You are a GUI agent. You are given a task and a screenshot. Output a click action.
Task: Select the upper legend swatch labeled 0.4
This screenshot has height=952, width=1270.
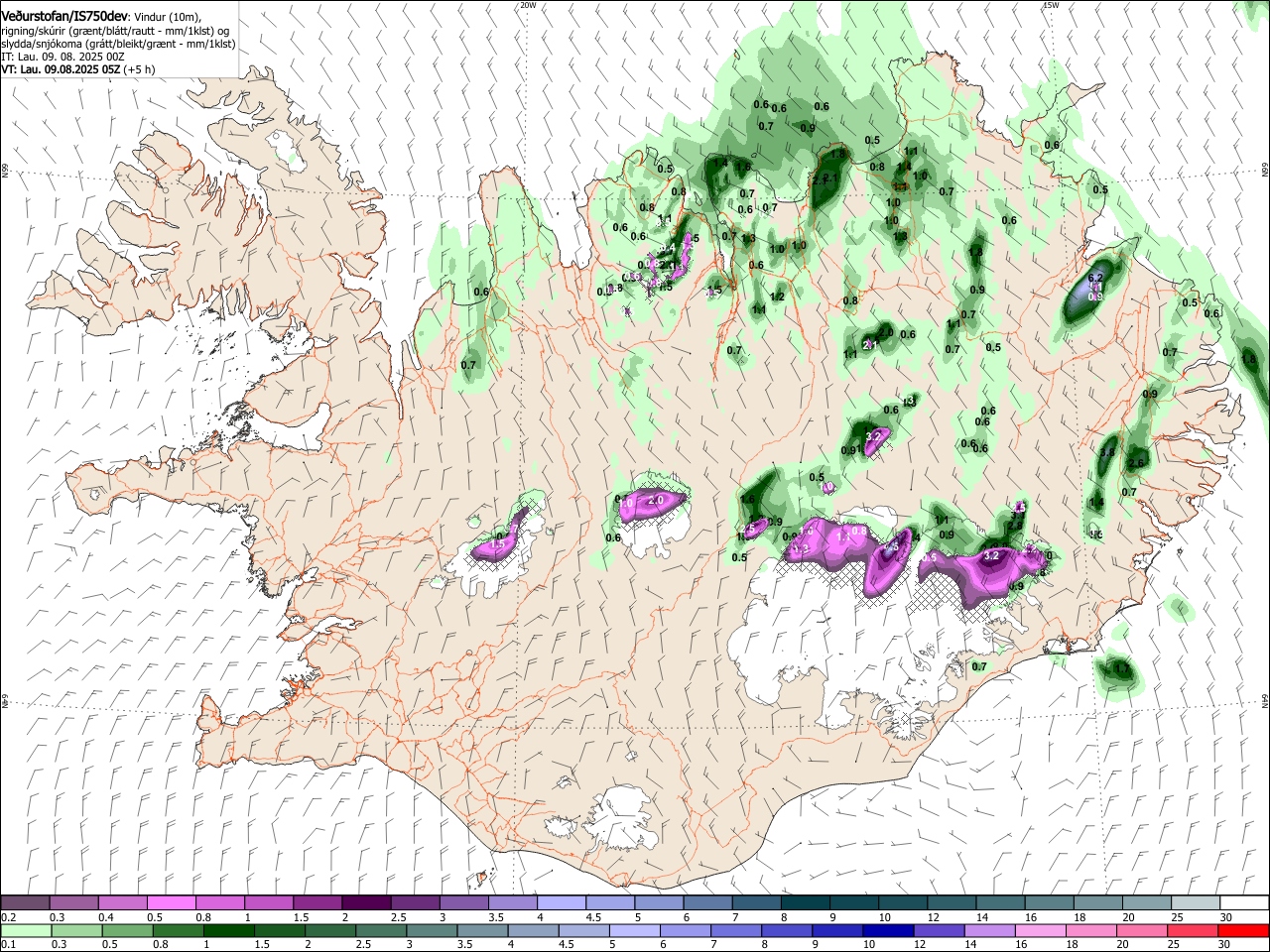(122, 903)
